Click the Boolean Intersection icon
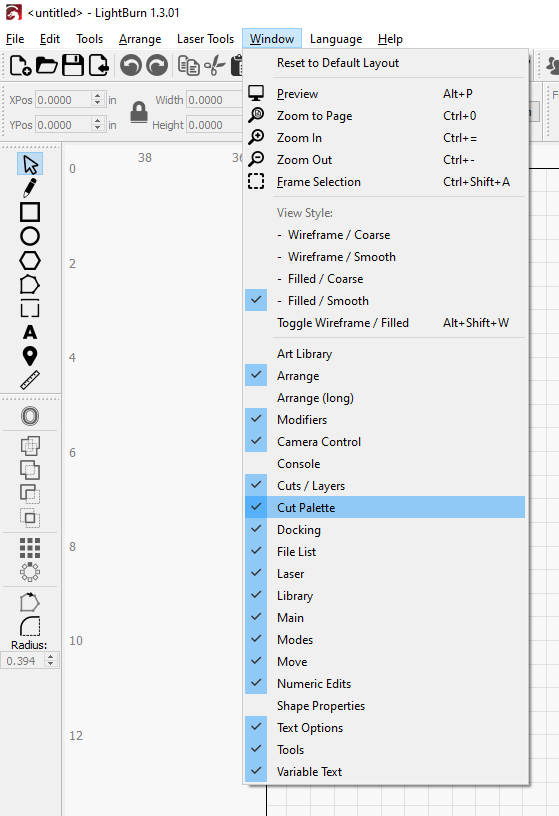559x816 pixels. pyautogui.click(x=30, y=518)
